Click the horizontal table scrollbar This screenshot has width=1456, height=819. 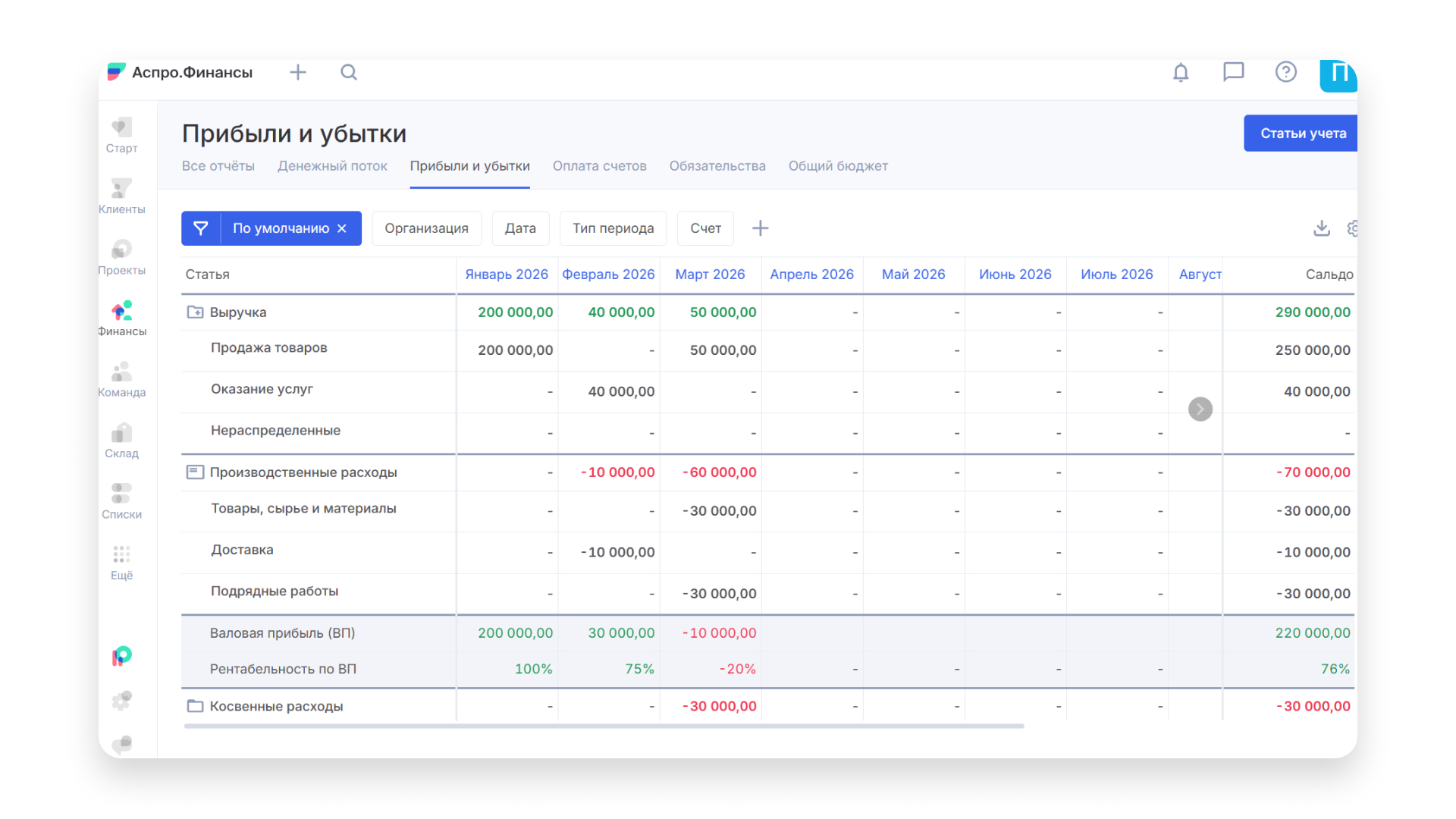click(604, 726)
